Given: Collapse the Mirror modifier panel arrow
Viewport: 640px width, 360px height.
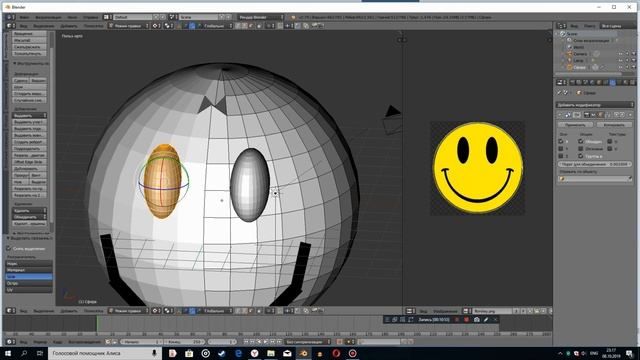Looking at the screenshot, I should tap(560, 115).
